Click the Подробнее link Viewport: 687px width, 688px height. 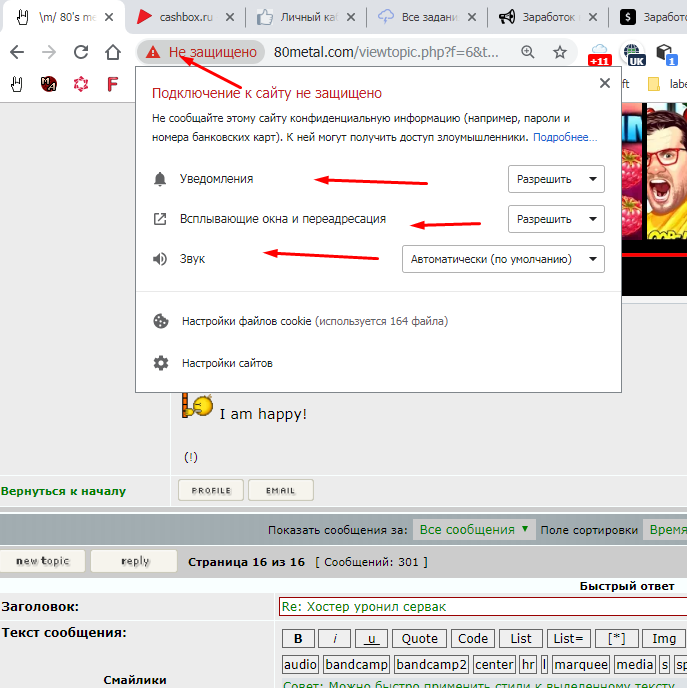coord(565,137)
